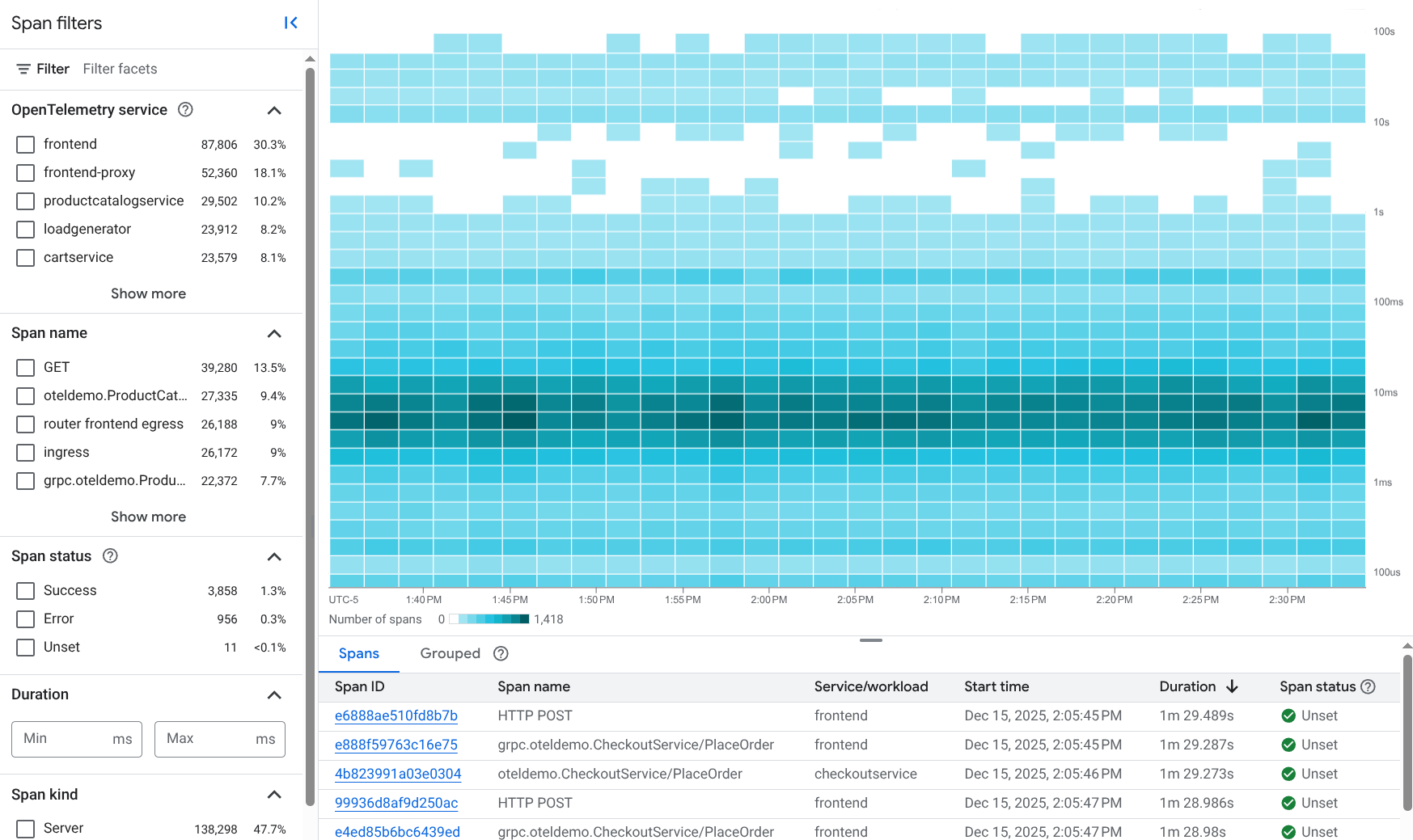Collapse the Duration section
The width and height of the screenshot is (1413, 840).
[x=273, y=694]
